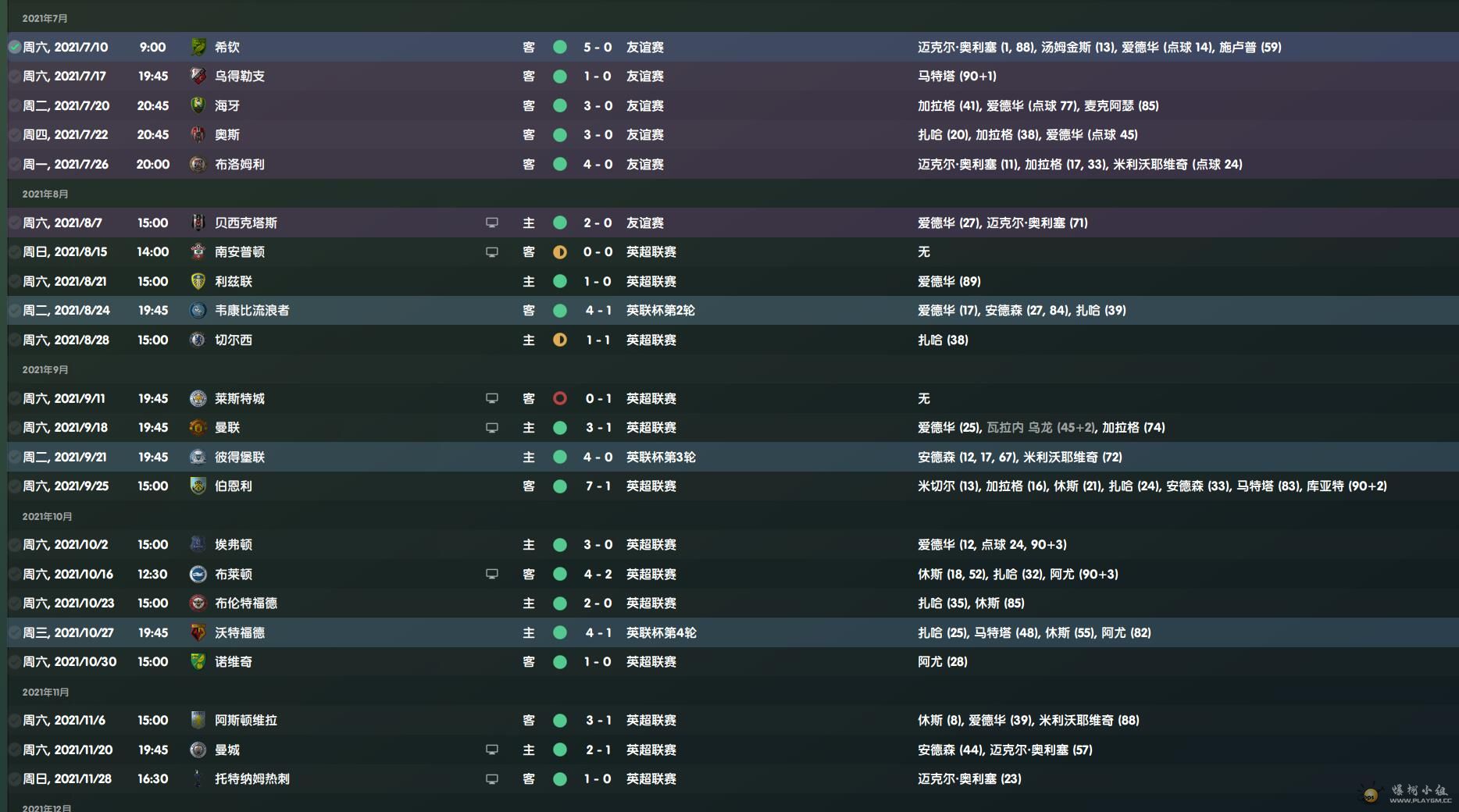Click green win dot on 伯恩利 row
This screenshot has height=812, width=1459.
click(x=560, y=486)
